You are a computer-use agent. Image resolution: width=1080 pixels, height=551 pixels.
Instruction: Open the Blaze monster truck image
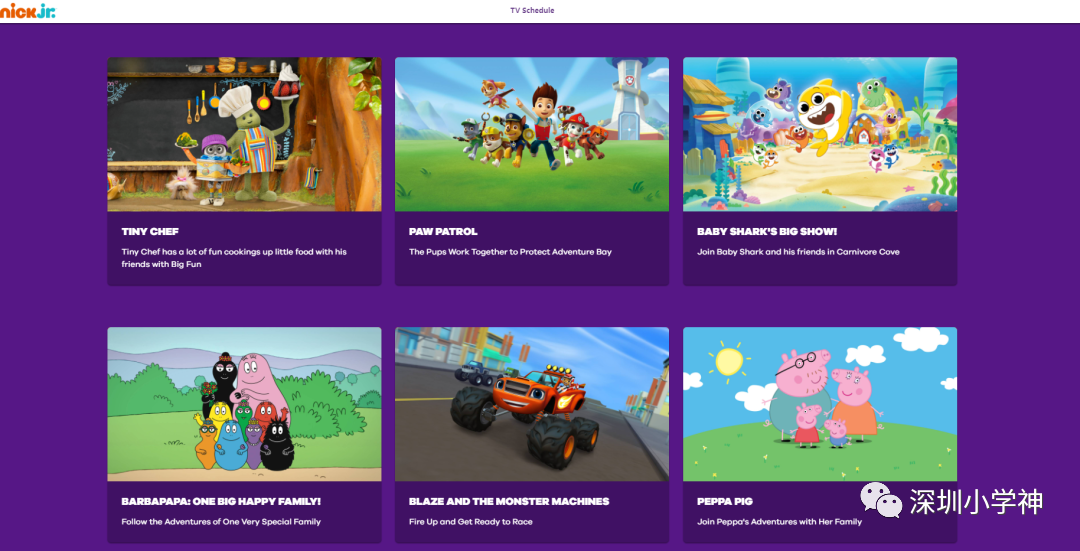[531, 404]
